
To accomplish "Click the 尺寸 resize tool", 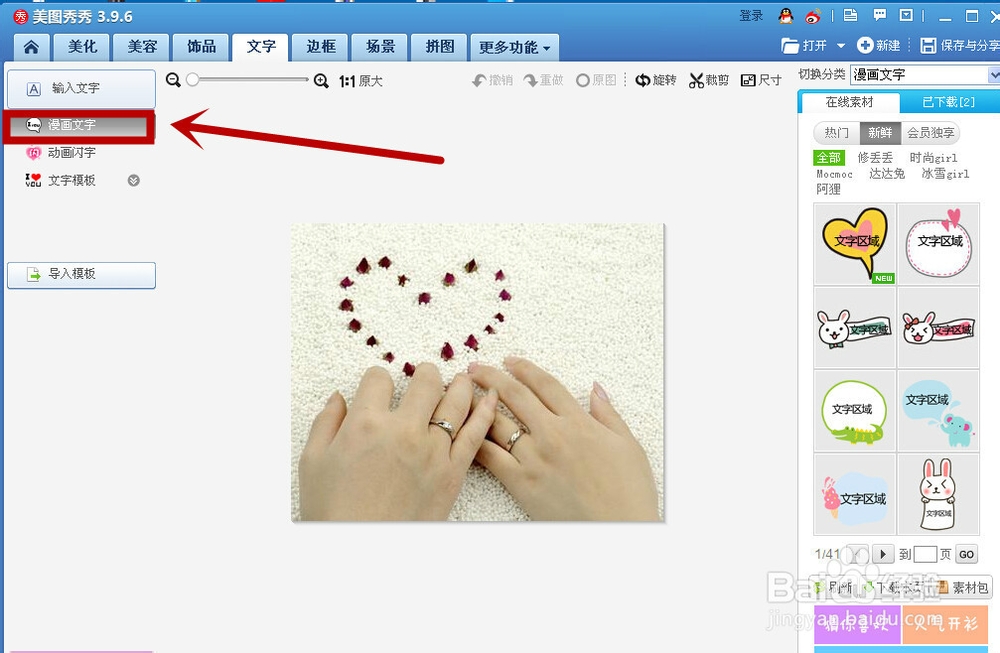I will click(x=761, y=79).
